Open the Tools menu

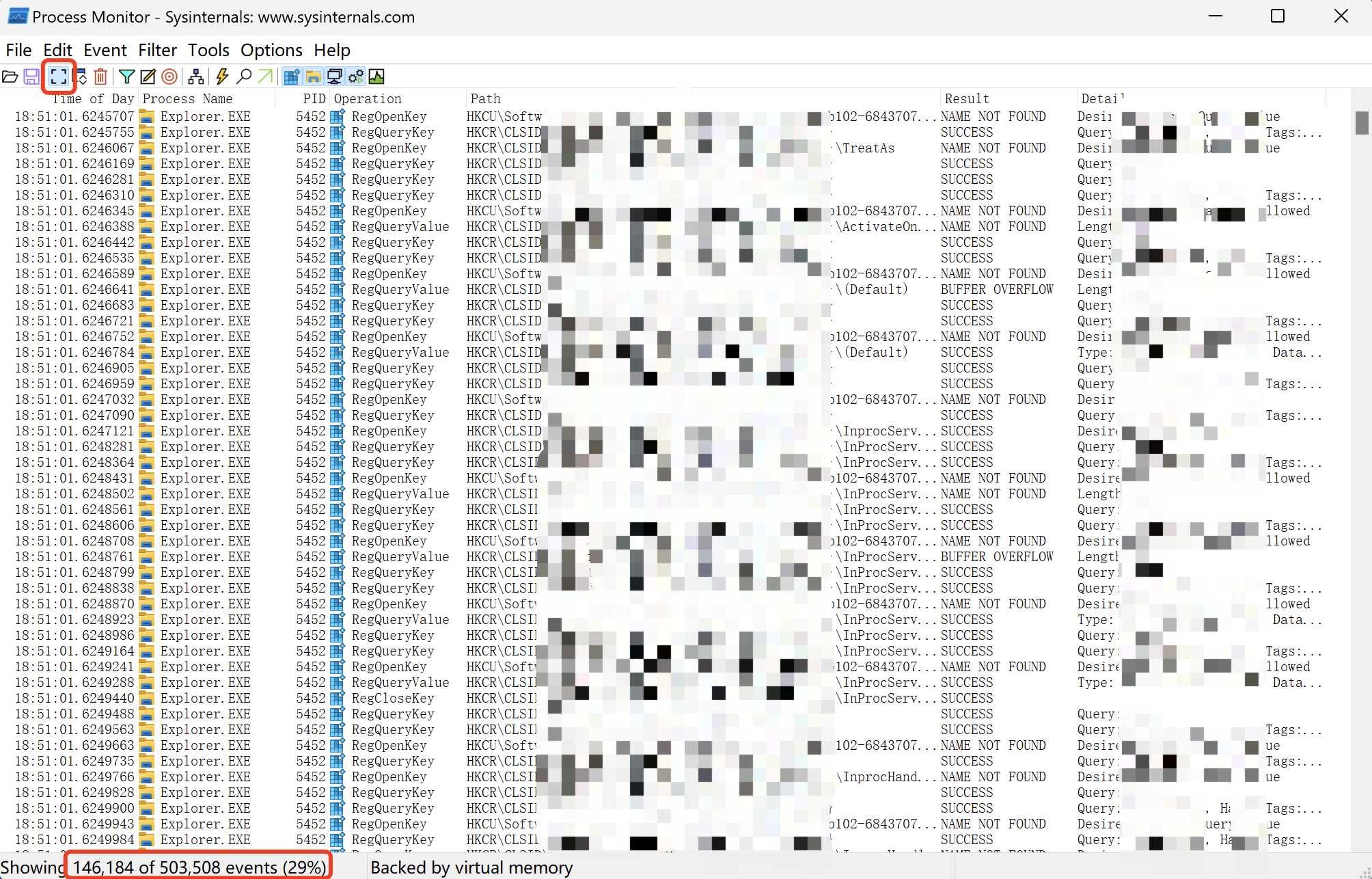(208, 50)
